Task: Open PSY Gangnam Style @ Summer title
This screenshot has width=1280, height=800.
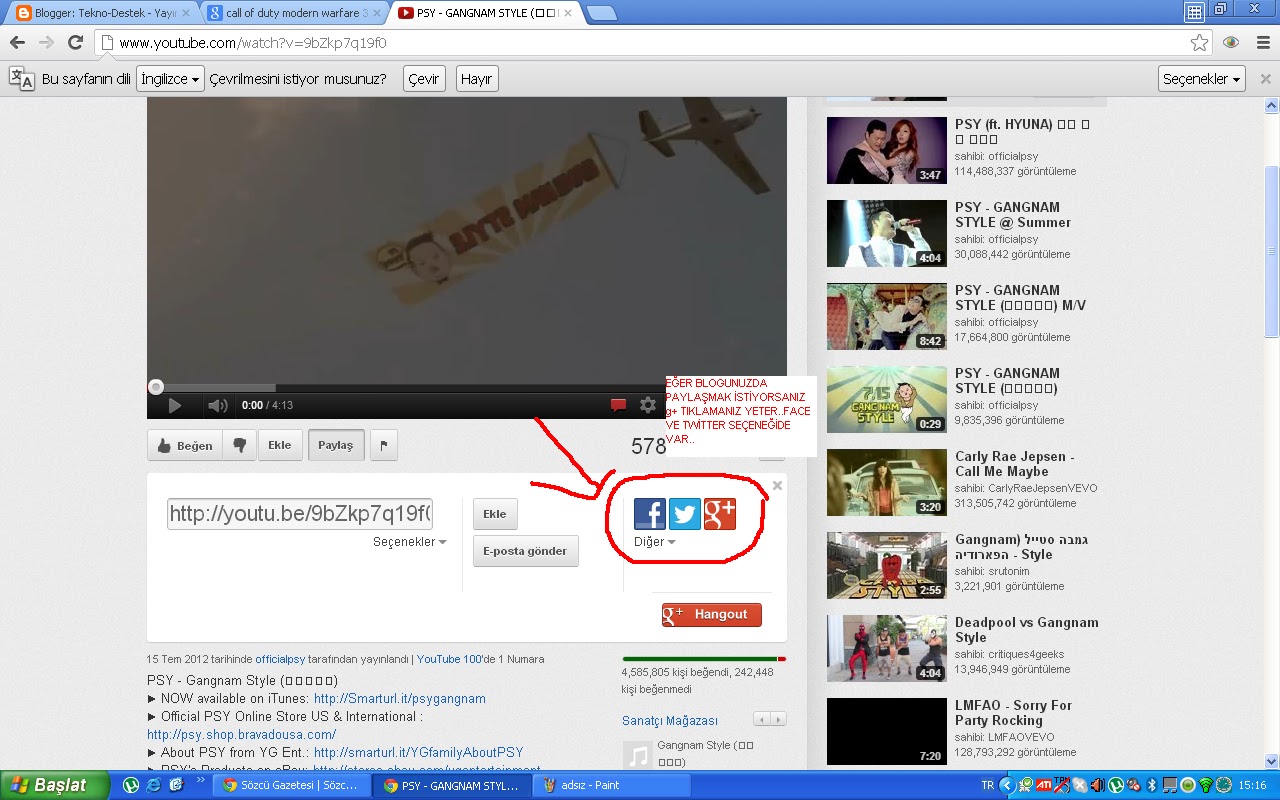Action: pyautogui.click(x=1013, y=215)
